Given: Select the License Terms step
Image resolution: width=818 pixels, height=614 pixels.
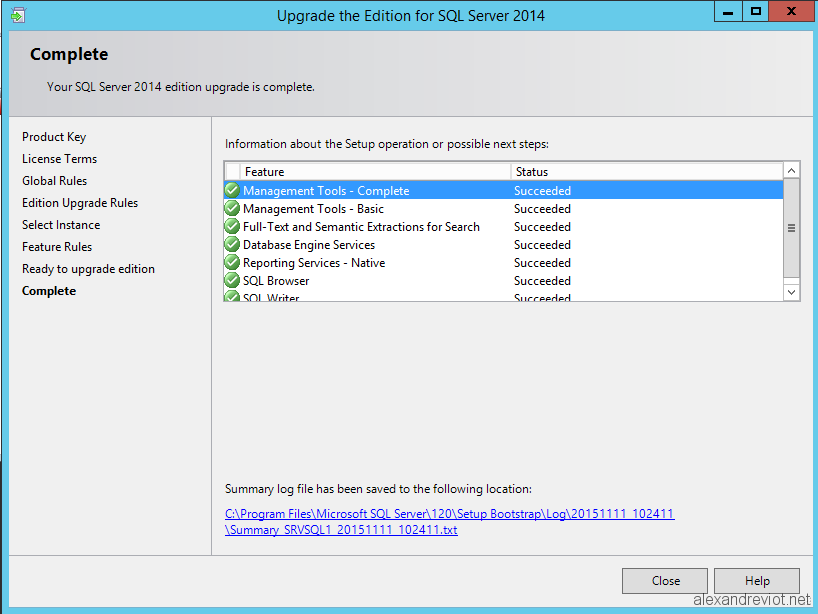Looking at the screenshot, I should coord(59,159).
